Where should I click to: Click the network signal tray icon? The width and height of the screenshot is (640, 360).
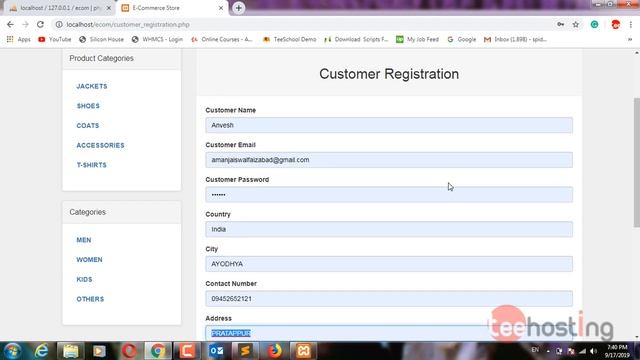582,351
